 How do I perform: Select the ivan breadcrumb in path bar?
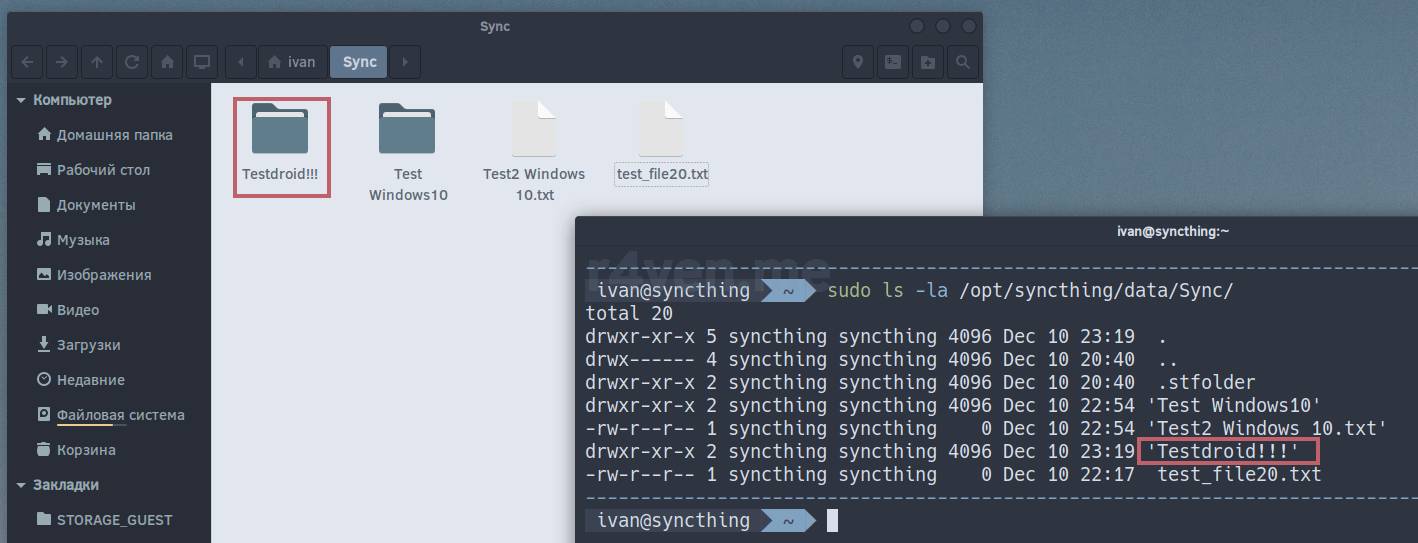tap(292, 62)
